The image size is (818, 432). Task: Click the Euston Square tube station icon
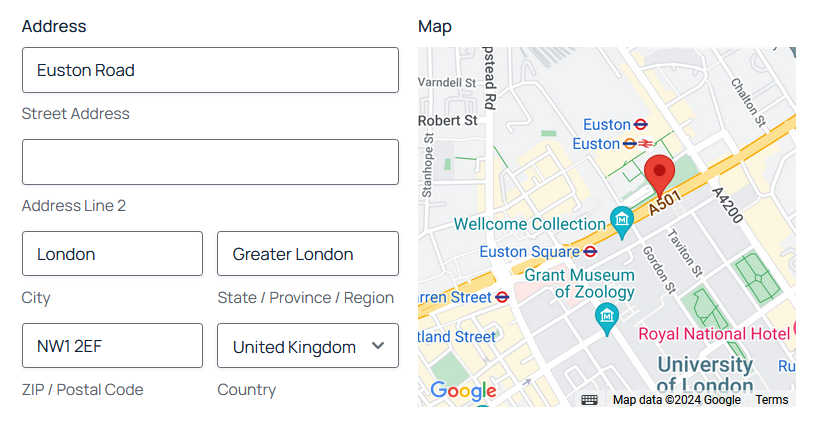pyautogui.click(x=591, y=252)
